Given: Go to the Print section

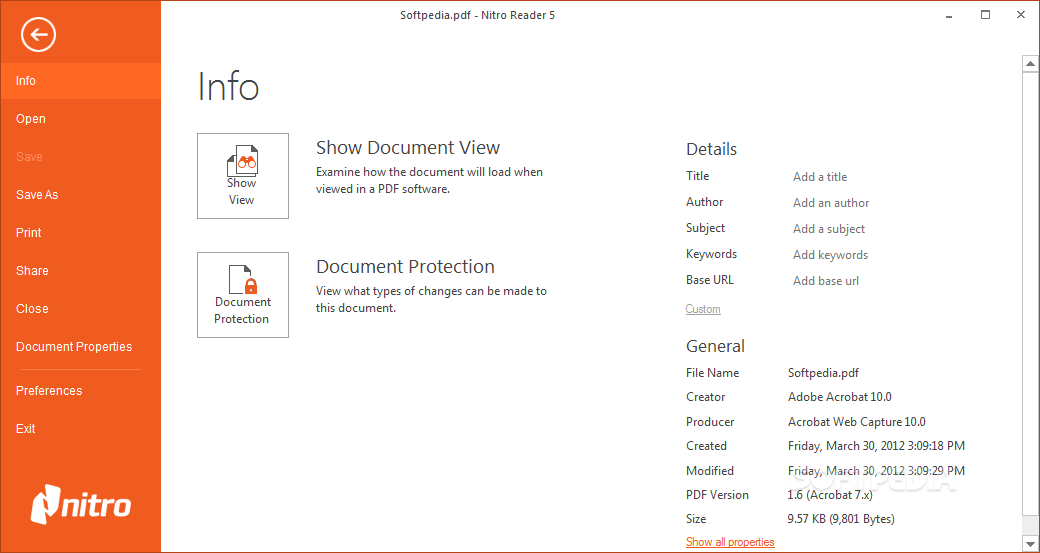Looking at the screenshot, I should coord(80,233).
